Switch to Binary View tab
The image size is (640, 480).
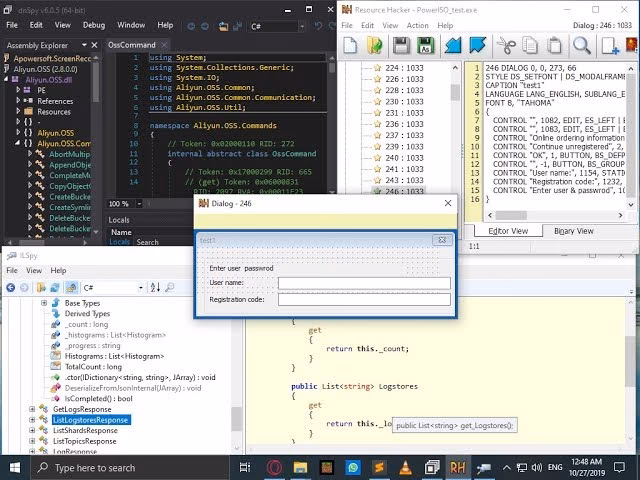coord(573,231)
